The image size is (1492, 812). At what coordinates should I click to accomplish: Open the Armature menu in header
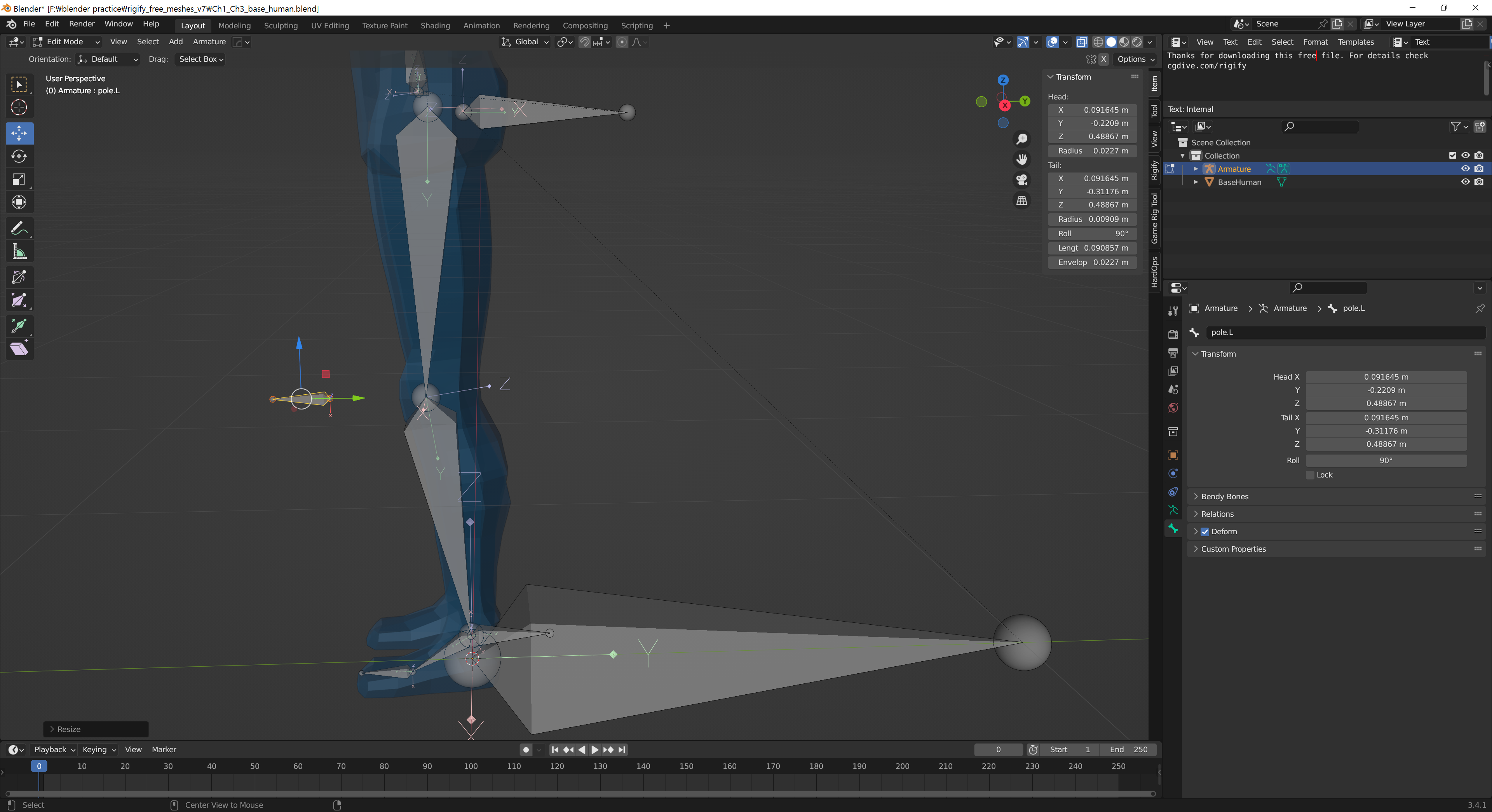(x=209, y=42)
